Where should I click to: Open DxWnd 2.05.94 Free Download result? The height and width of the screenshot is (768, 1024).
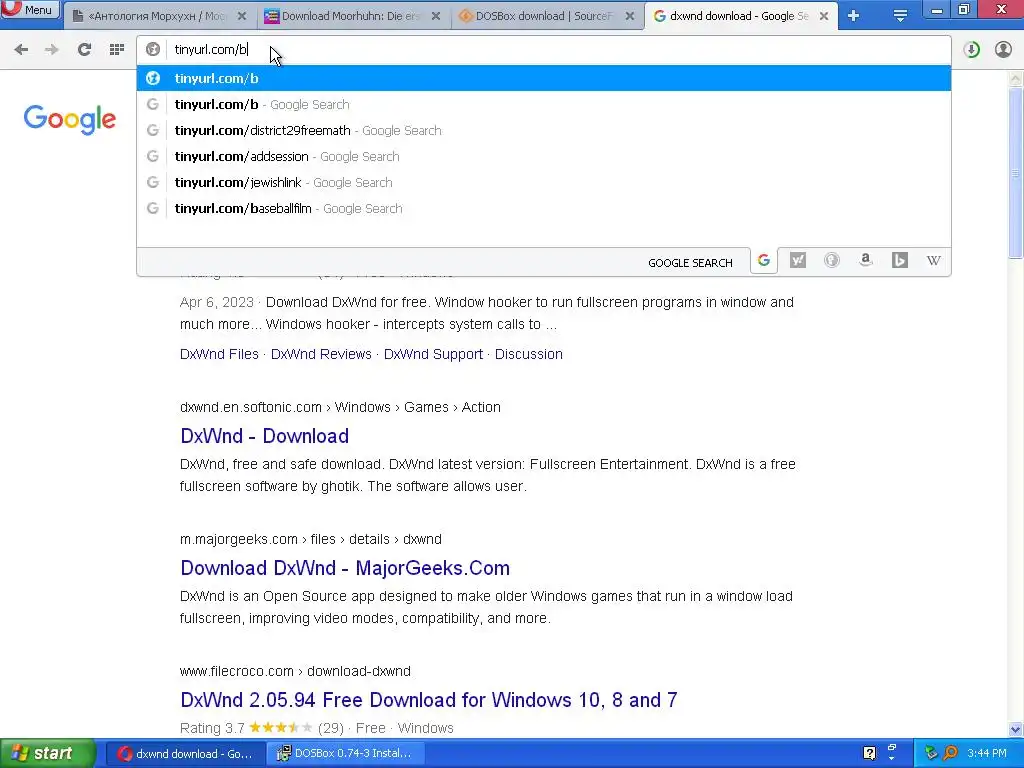coord(428,699)
